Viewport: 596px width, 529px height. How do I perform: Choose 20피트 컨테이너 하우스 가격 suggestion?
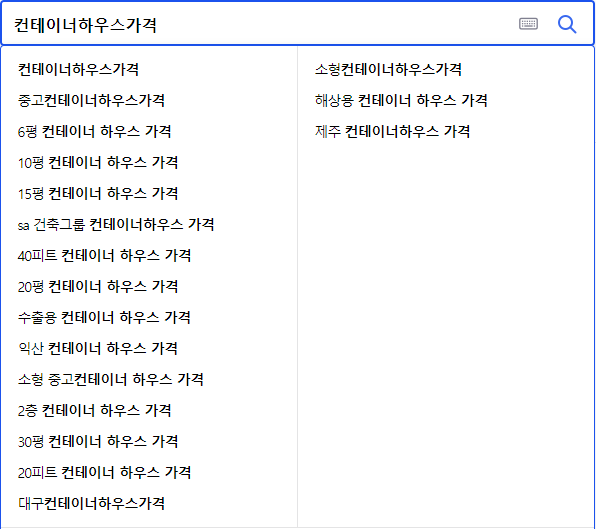(104, 473)
